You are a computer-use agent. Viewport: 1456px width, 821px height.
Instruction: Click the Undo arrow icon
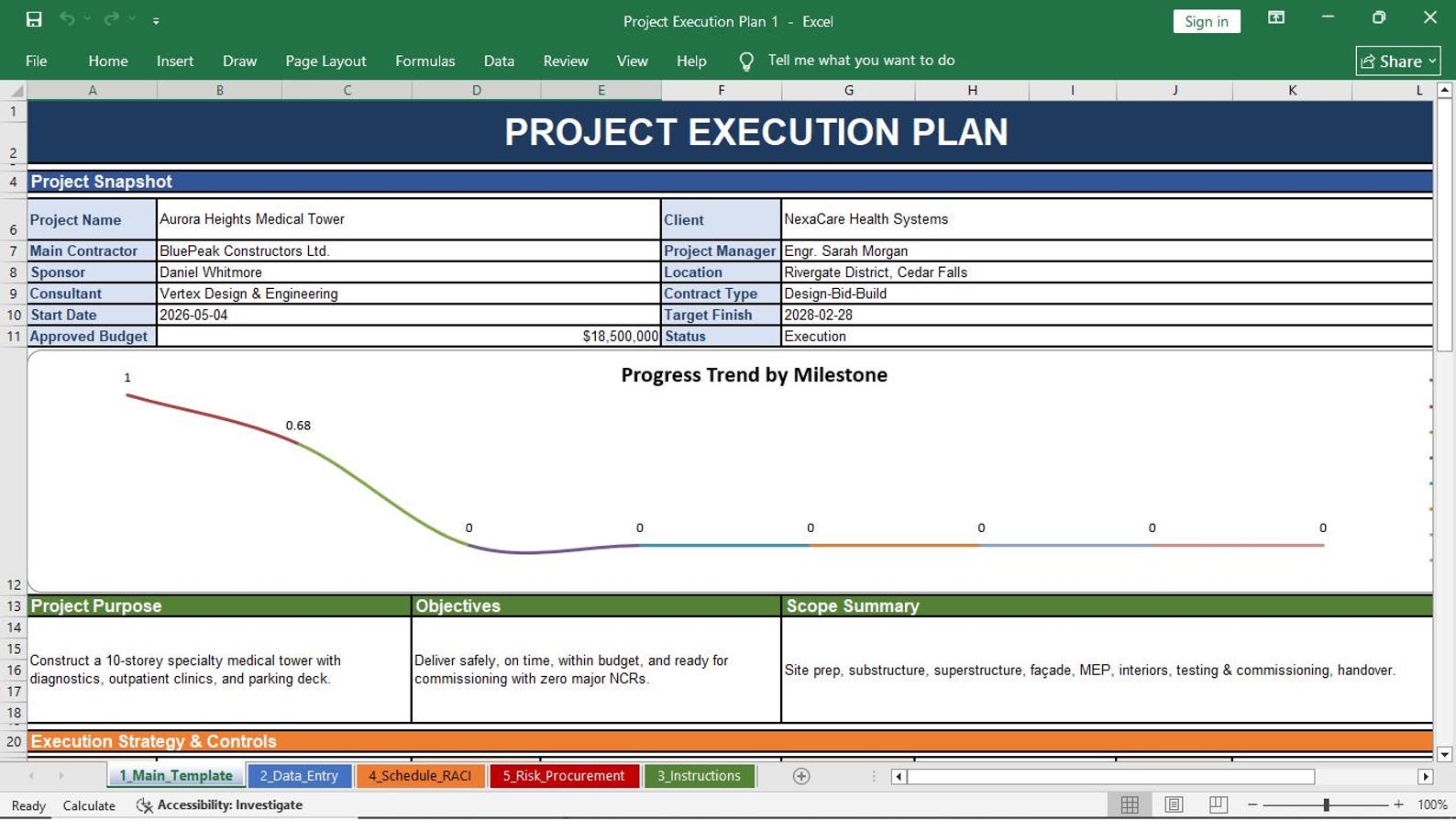point(67,19)
